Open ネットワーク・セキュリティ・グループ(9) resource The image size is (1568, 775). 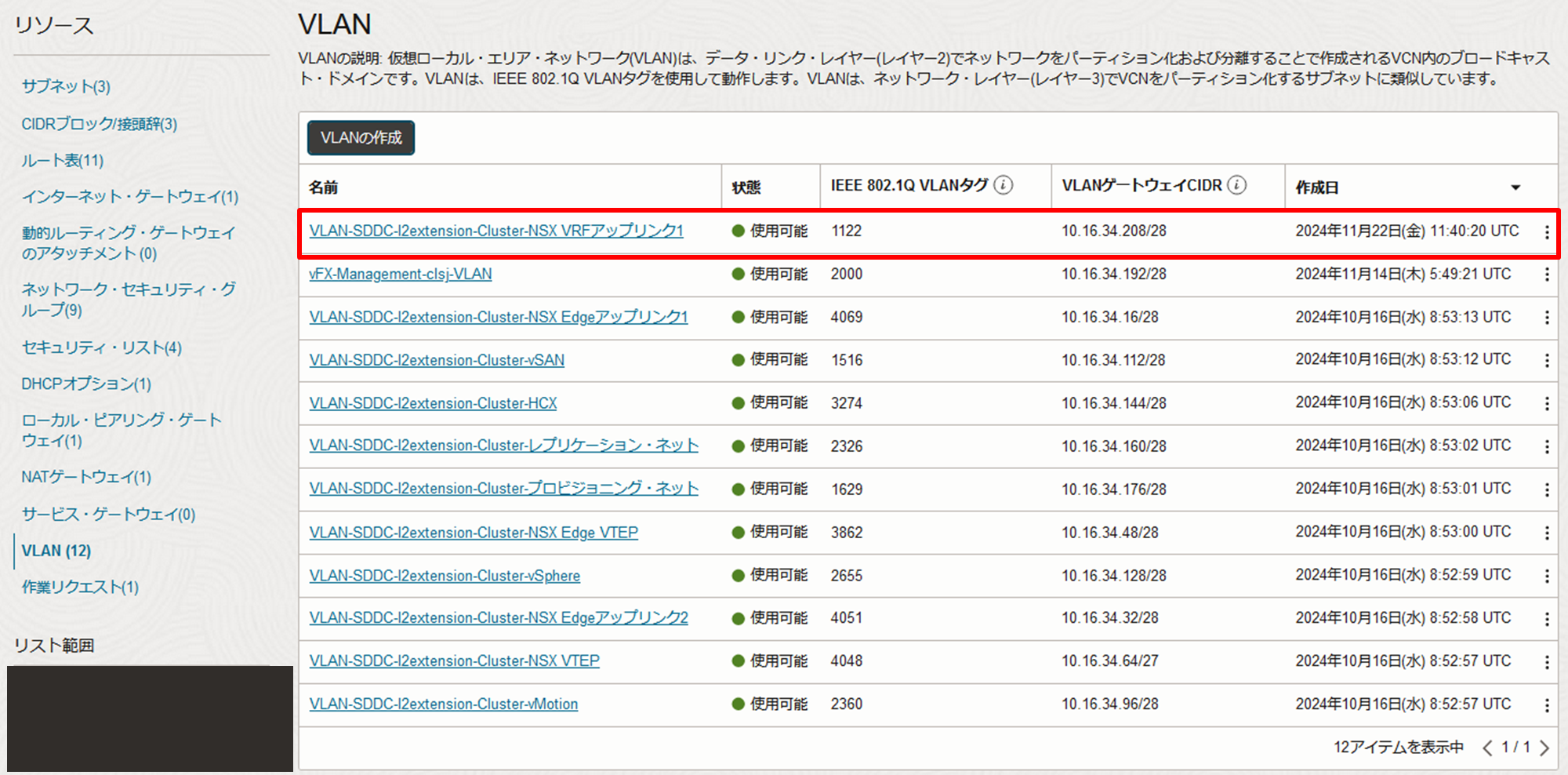[129, 300]
